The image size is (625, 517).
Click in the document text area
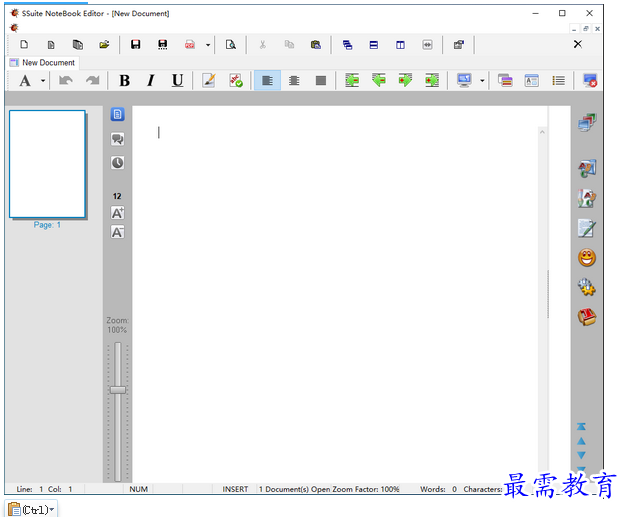(x=335, y=294)
